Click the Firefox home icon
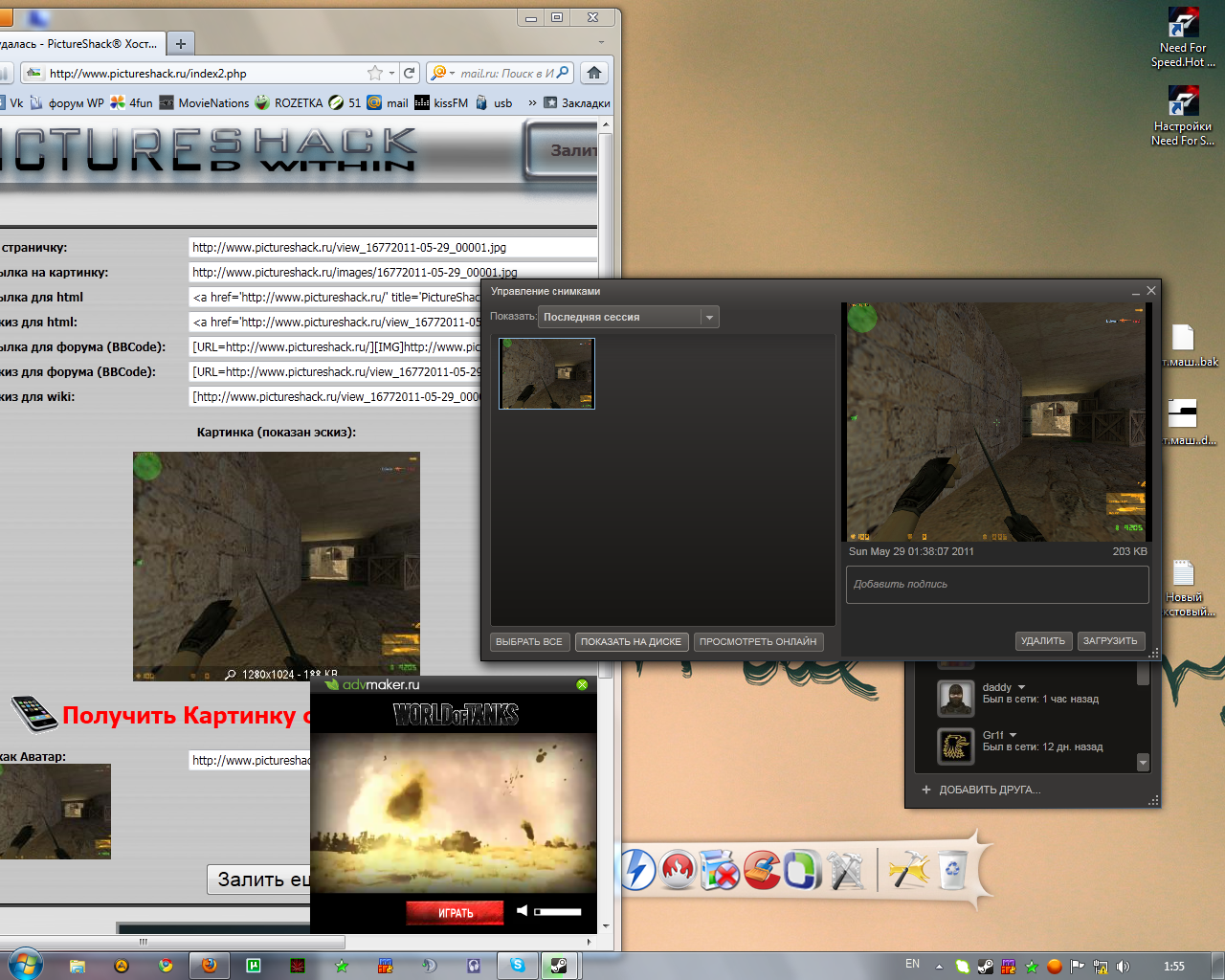1225x980 pixels. coord(594,73)
